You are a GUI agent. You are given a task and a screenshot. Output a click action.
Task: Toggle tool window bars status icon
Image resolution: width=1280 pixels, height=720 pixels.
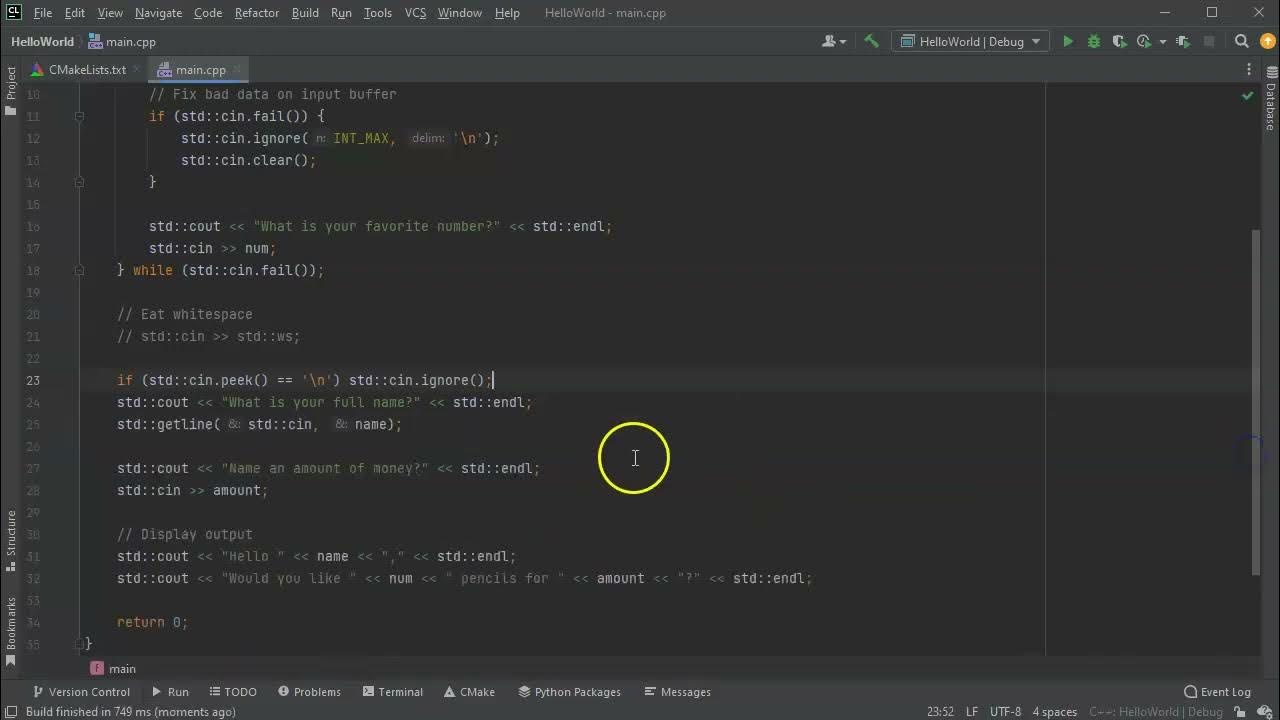(x=12, y=712)
